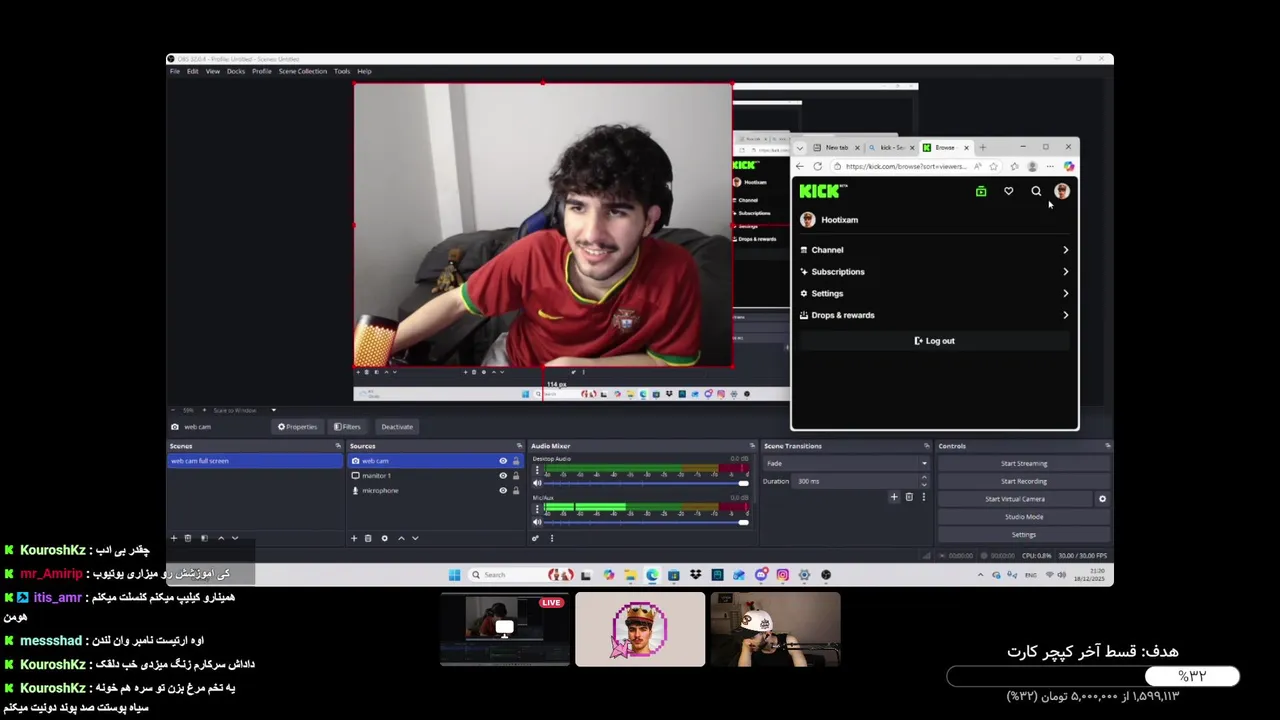Enable Studio Mode
1280x720 pixels.
coord(1024,517)
